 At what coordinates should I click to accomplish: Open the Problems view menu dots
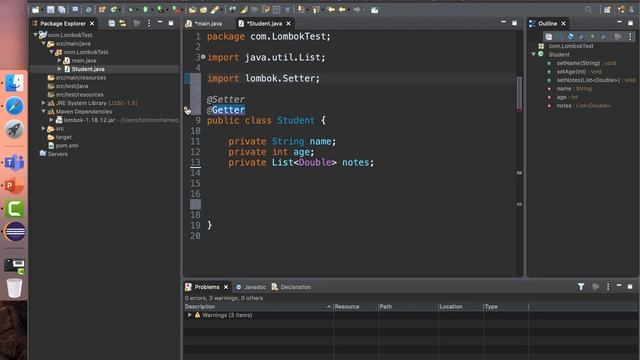pyautogui.click(x=608, y=287)
